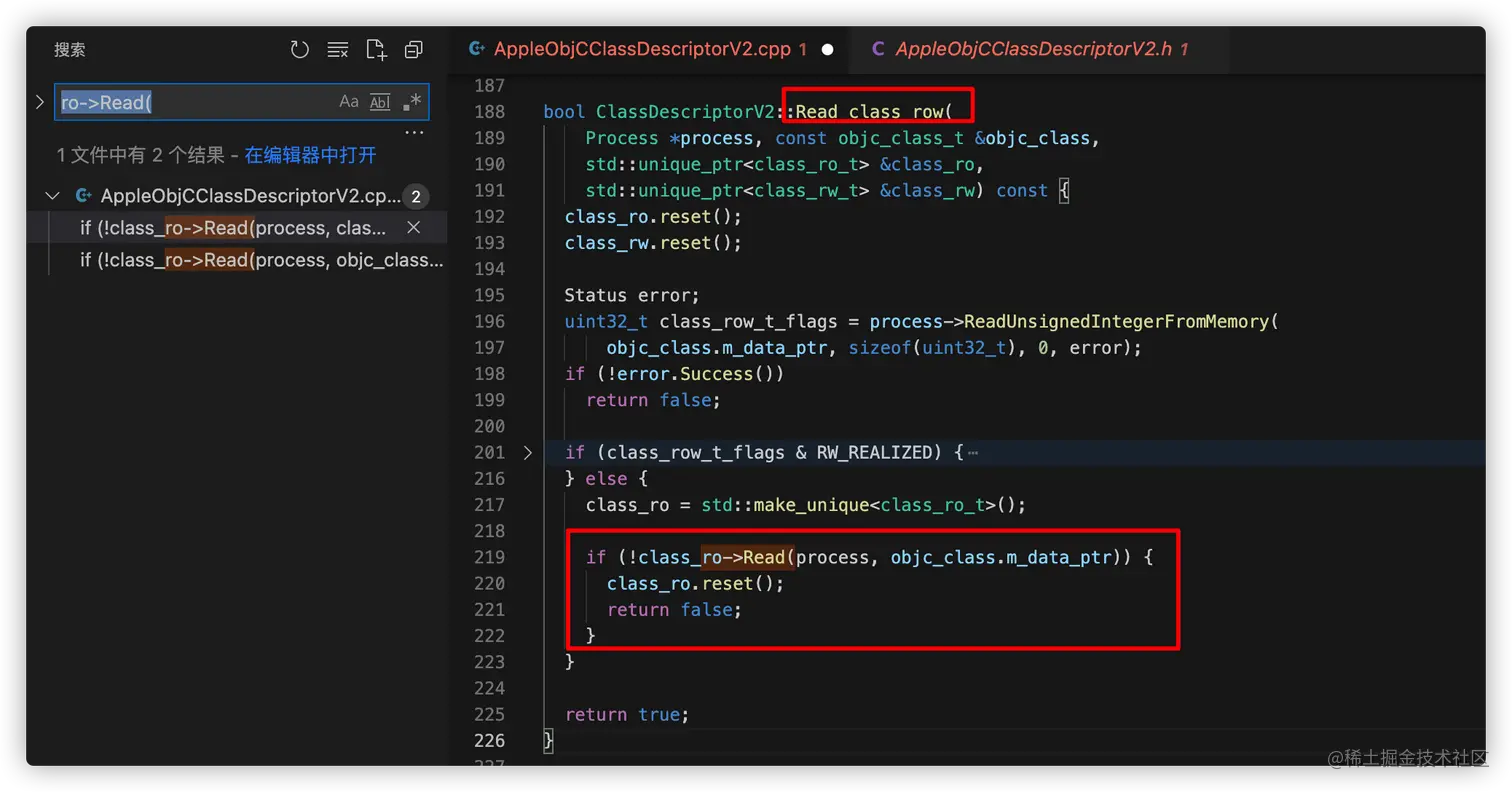
Task: Click 'make_unique' on line 217
Action: click(810, 505)
